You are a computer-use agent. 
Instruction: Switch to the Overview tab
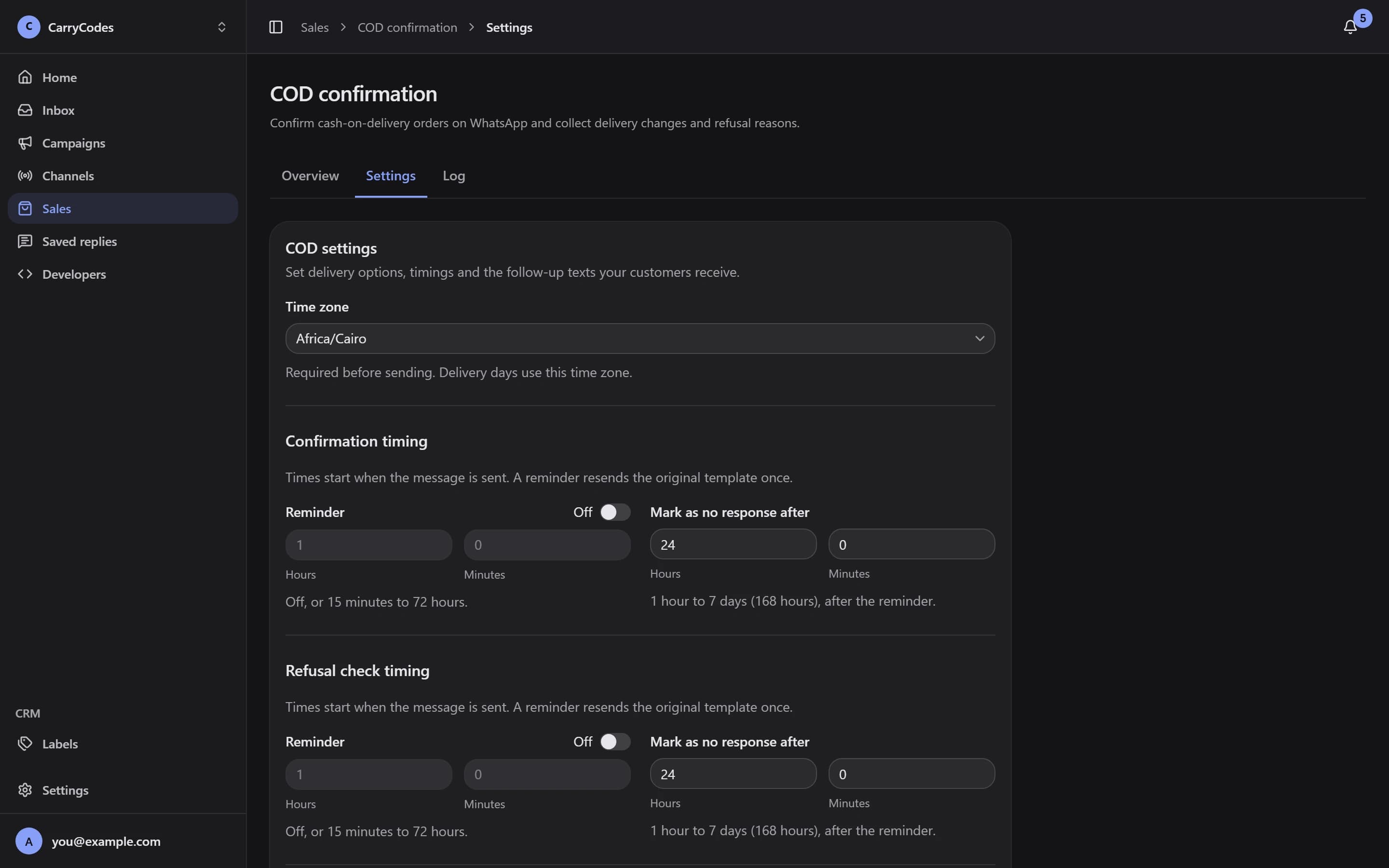pos(310,176)
